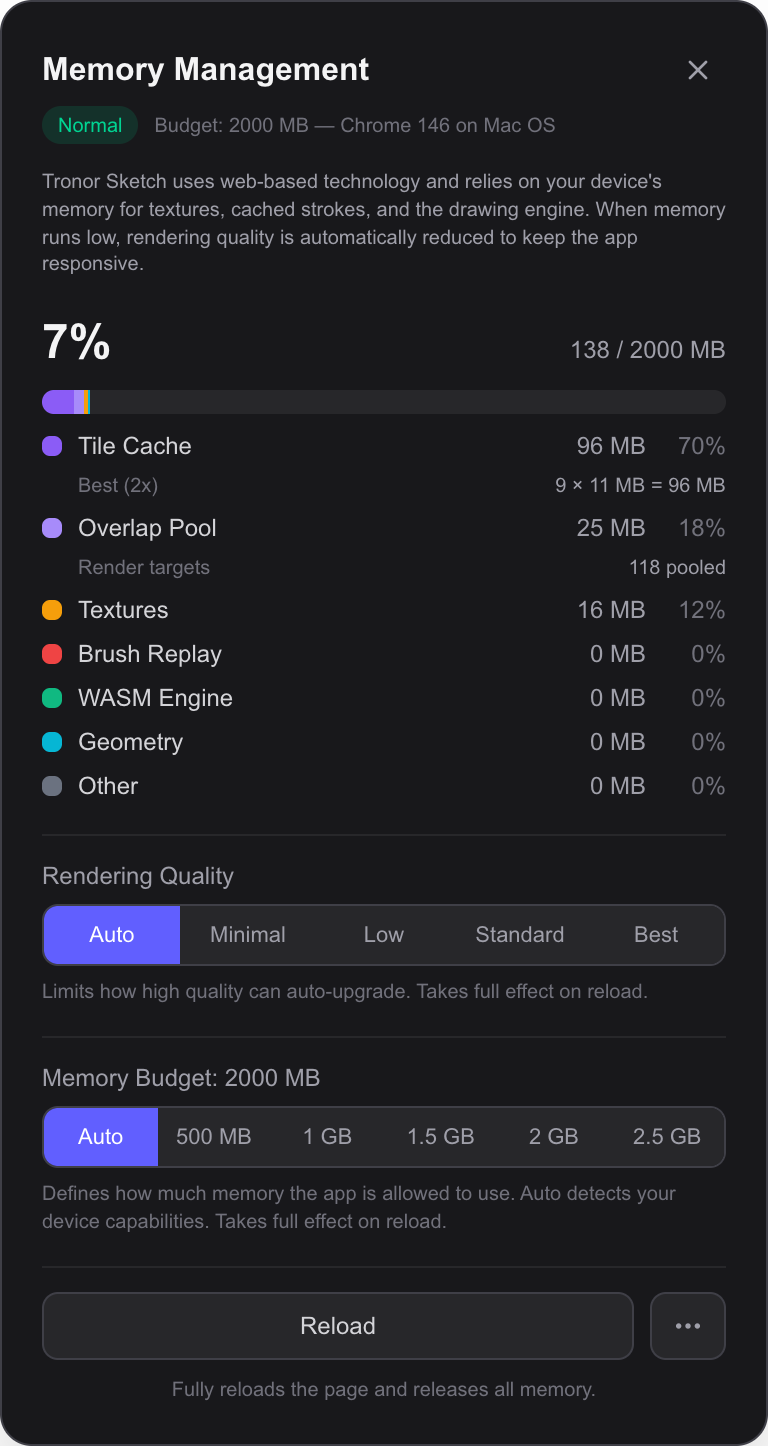Screen dimensions: 768x1446
Task: Select the 1.5 GB budget tab
Action: coord(441,1137)
